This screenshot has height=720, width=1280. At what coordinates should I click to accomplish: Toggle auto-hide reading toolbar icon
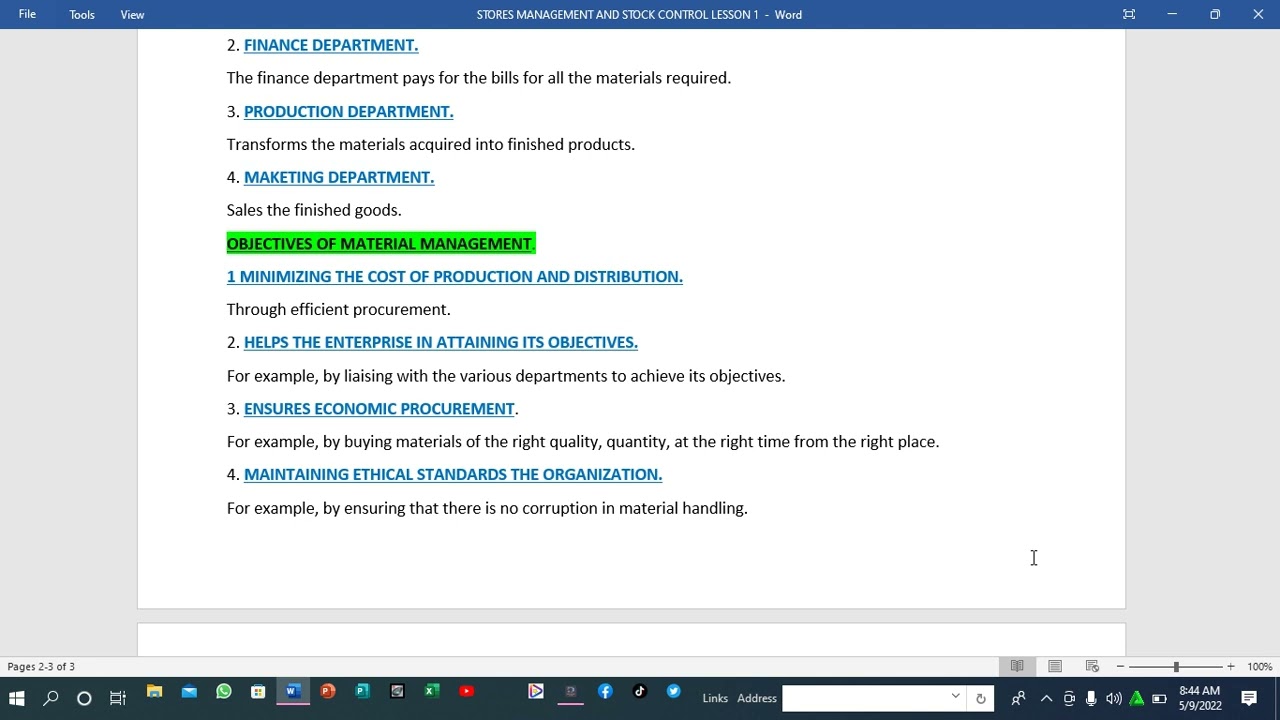pyautogui.click(x=1129, y=14)
